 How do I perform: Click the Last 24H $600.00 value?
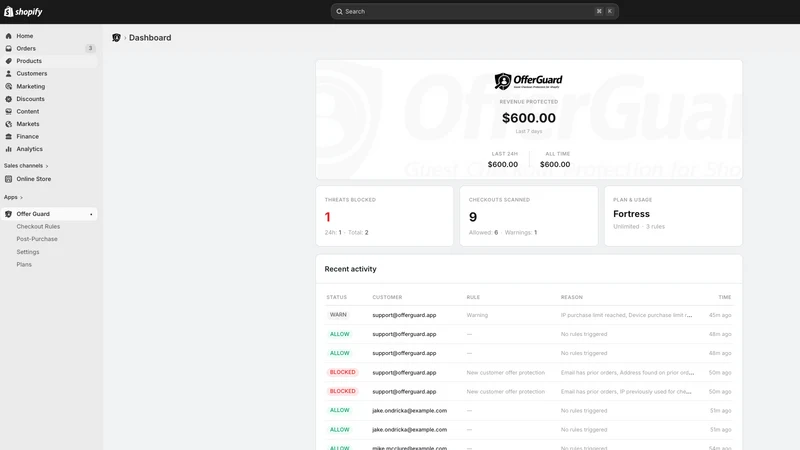[503, 164]
